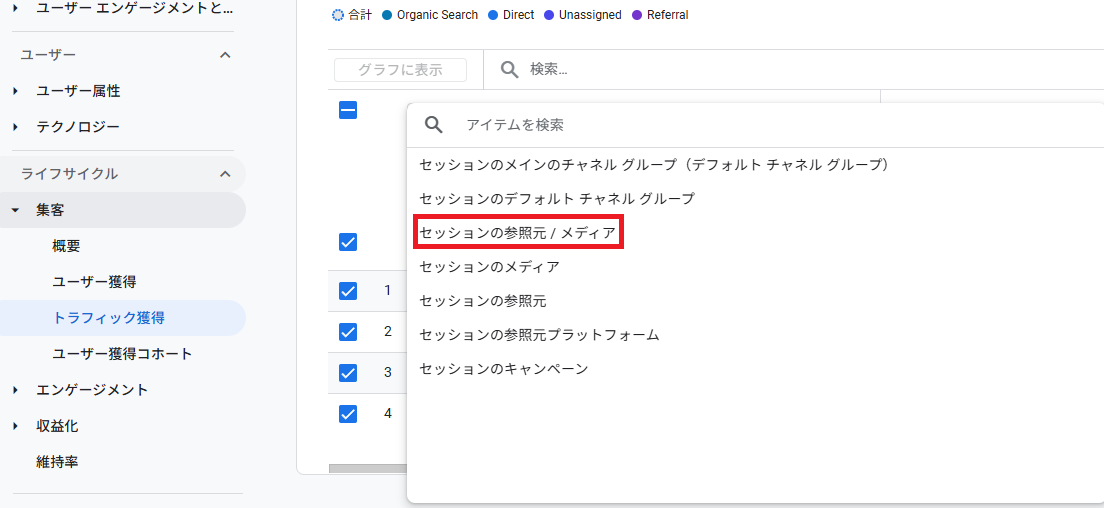Expand the エンゲージメント tree arrow

pos(16,390)
